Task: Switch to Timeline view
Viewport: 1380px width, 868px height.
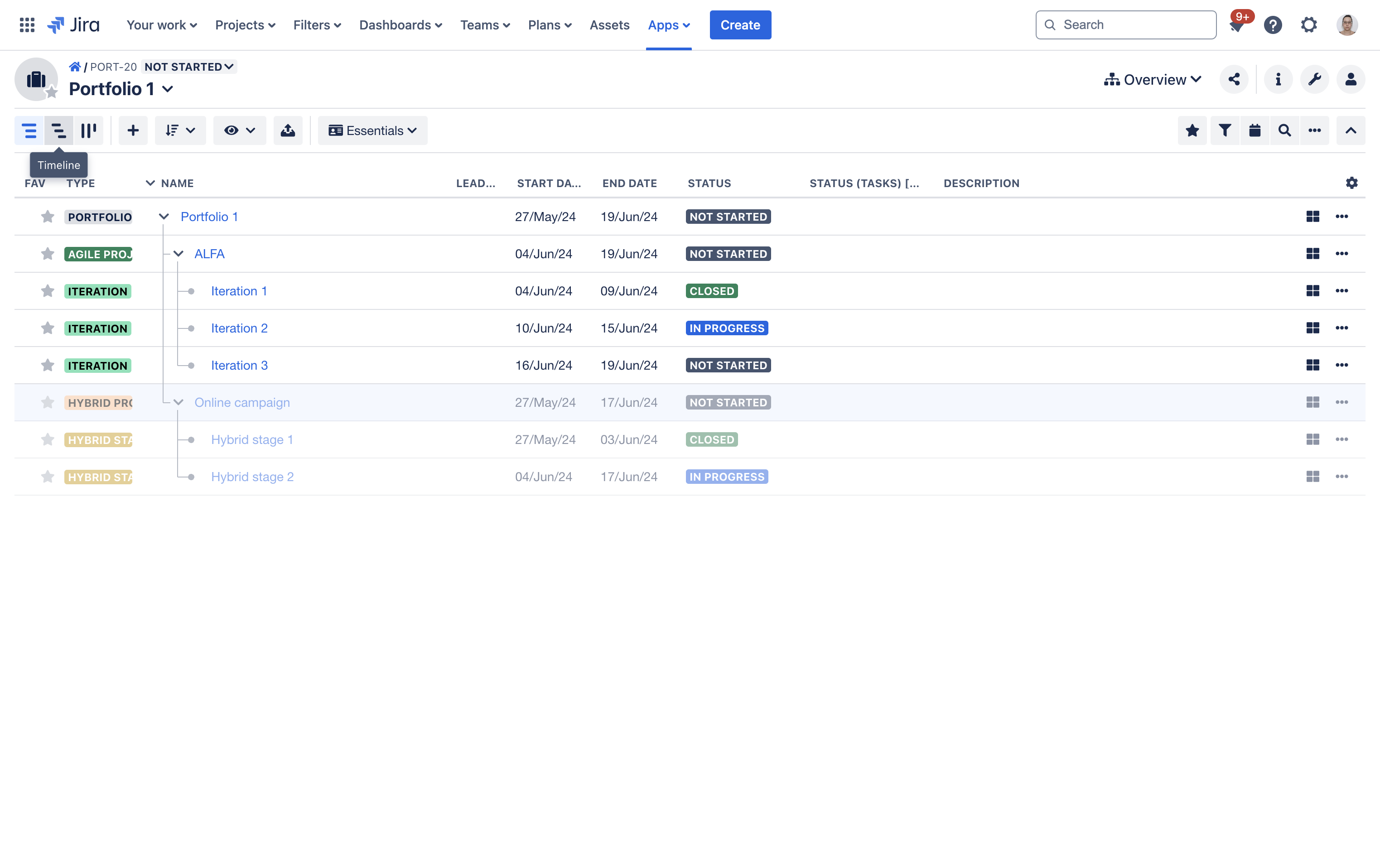Action: tap(58, 130)
